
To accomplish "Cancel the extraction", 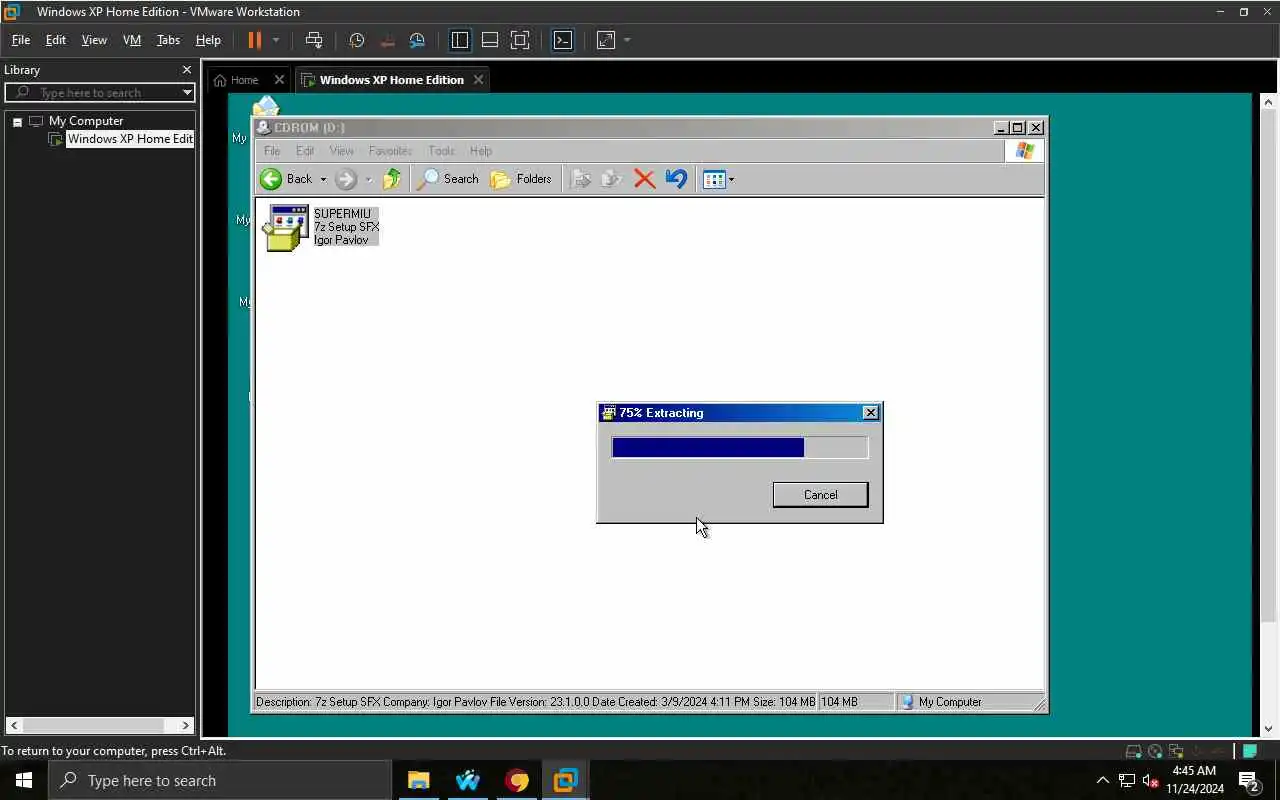I will coord(820,495).
